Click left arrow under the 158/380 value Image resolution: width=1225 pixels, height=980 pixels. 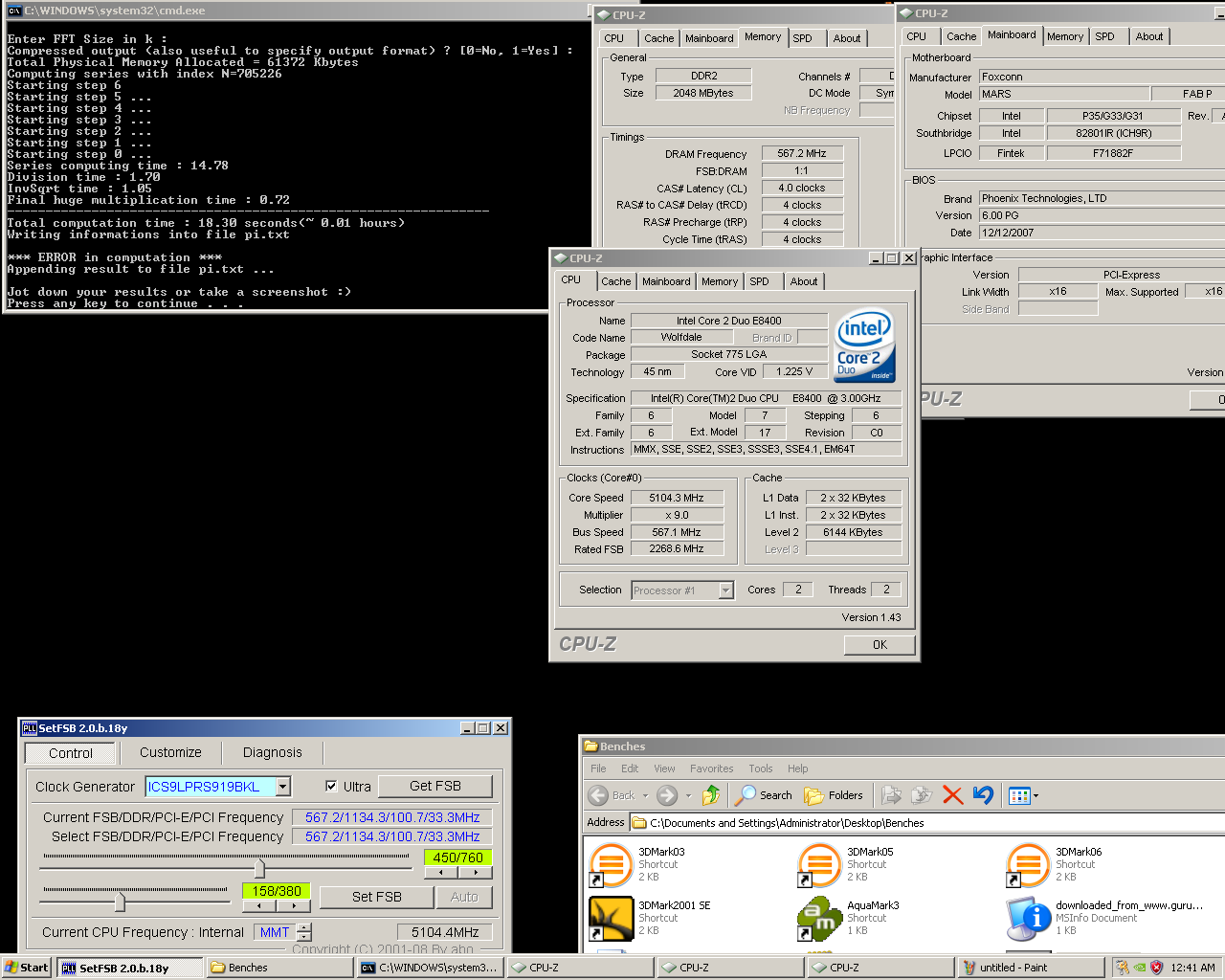coord(258,904)
